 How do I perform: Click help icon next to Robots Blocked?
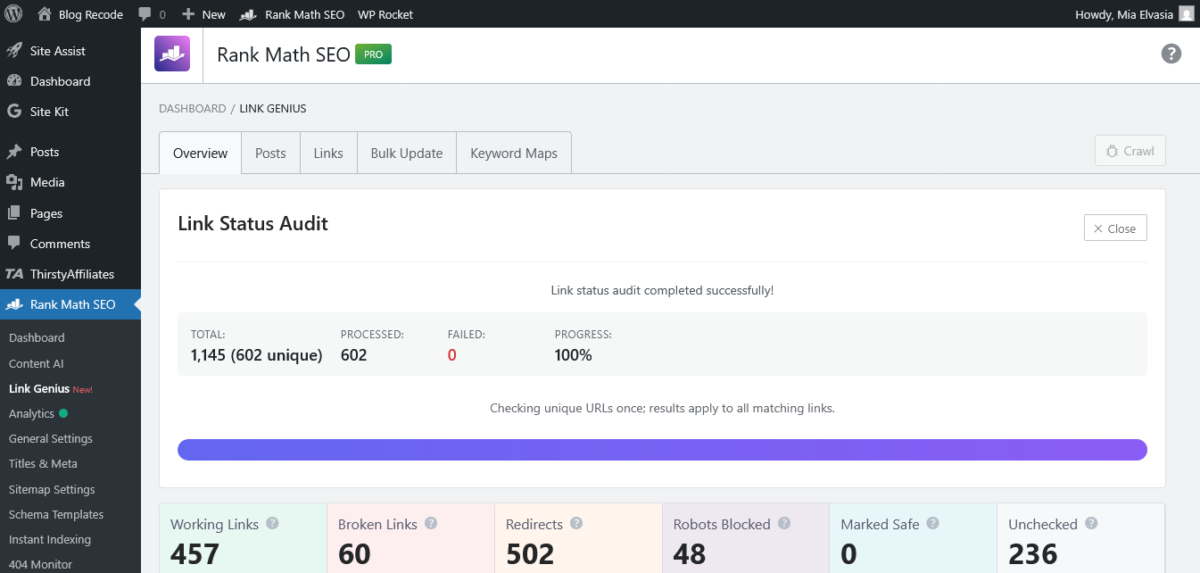(784, 524)
